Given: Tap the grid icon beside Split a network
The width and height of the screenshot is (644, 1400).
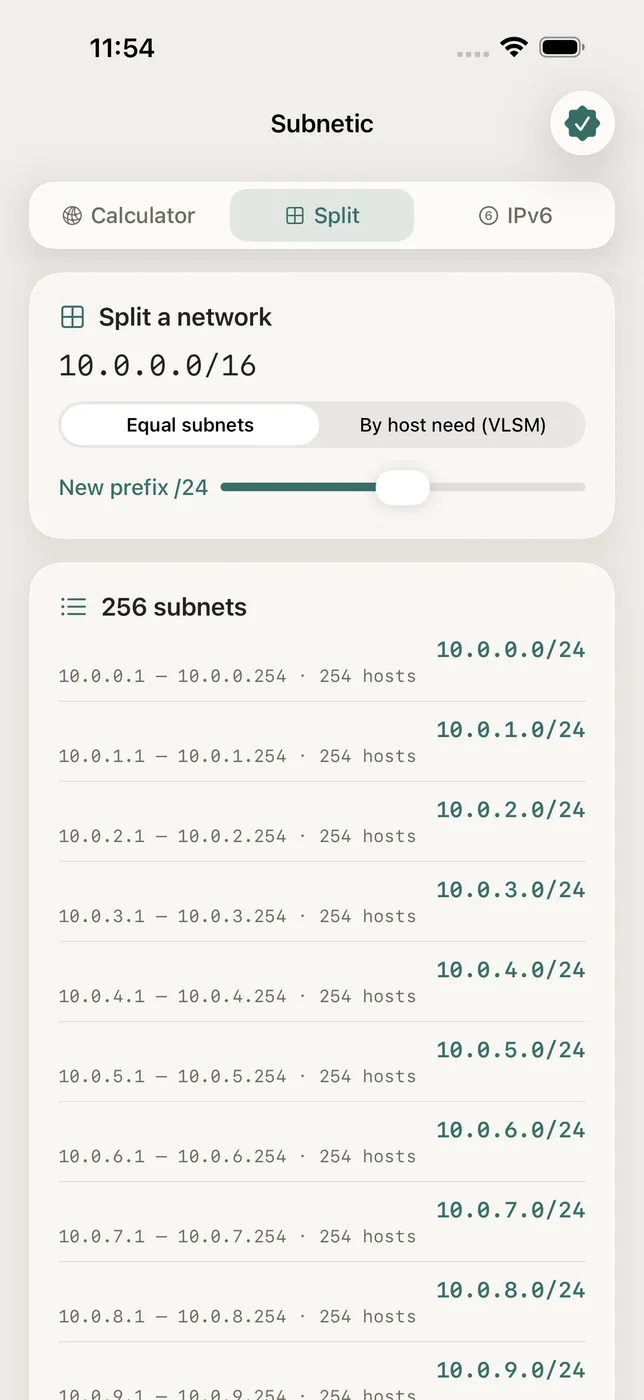Looking at the screenshot, I should pyautogui.click(x=72, y=317).
